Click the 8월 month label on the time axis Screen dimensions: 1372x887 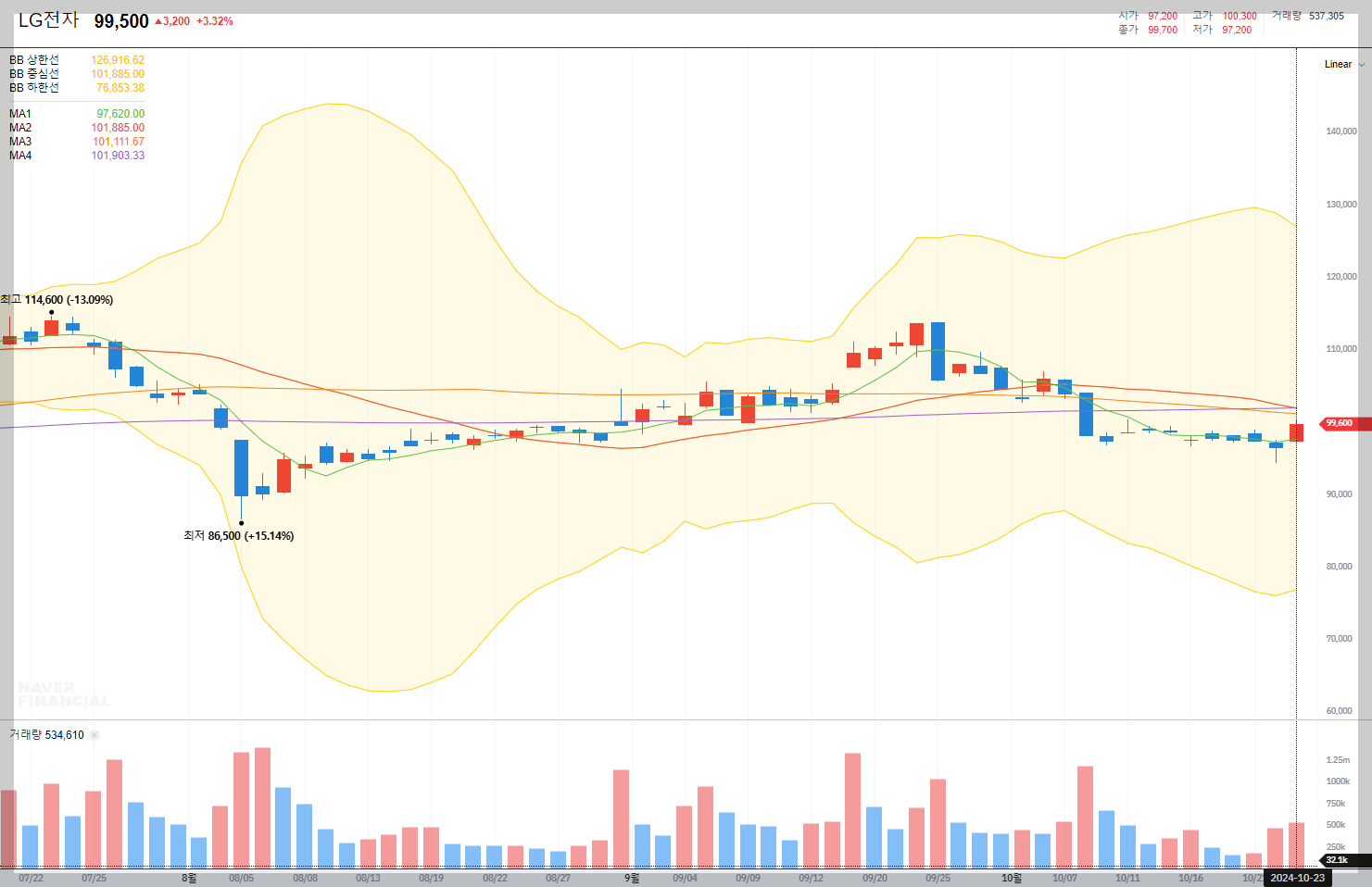[189, 878]
